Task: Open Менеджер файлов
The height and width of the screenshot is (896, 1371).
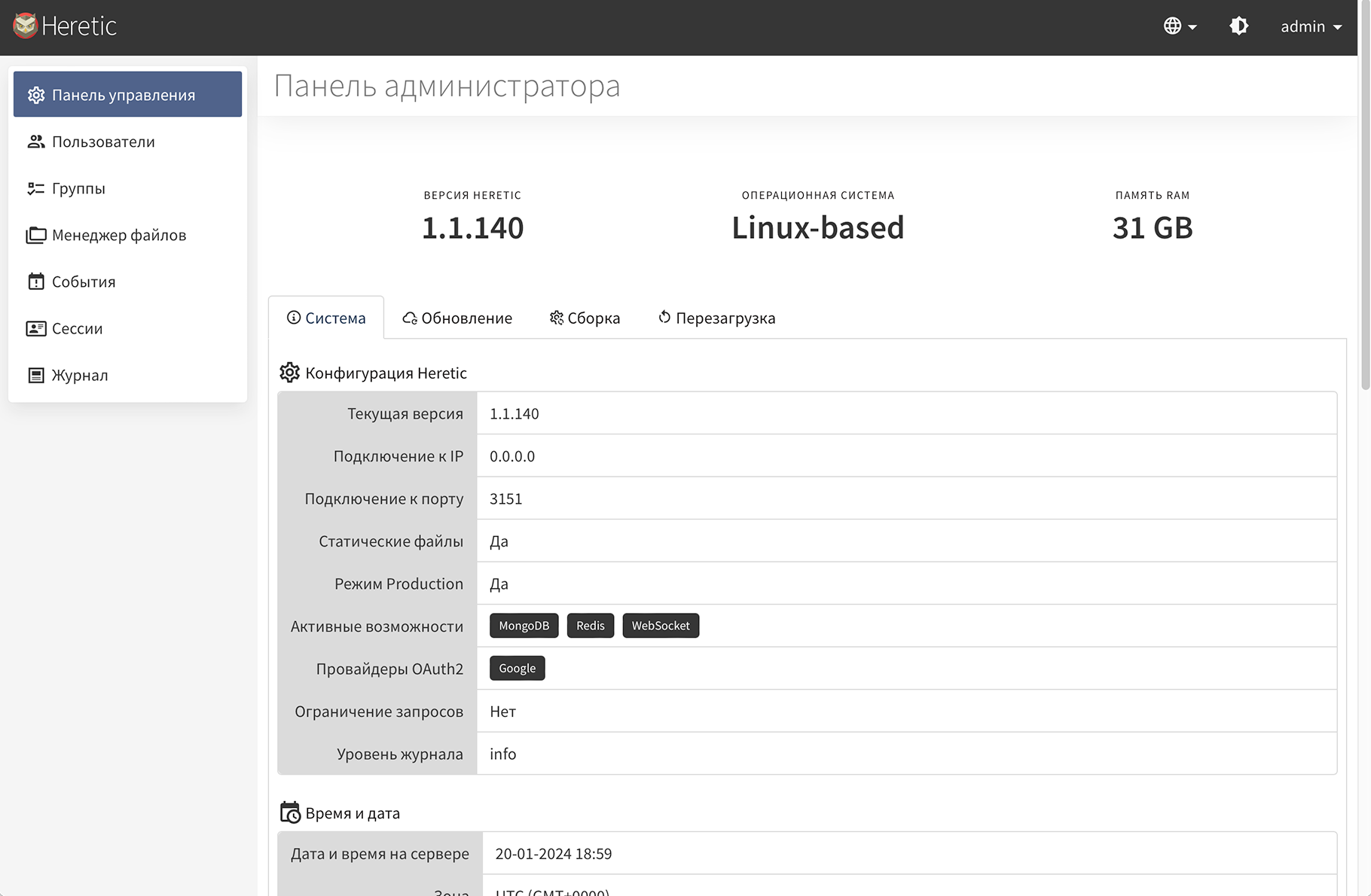Action: click(x=127, y=235)
